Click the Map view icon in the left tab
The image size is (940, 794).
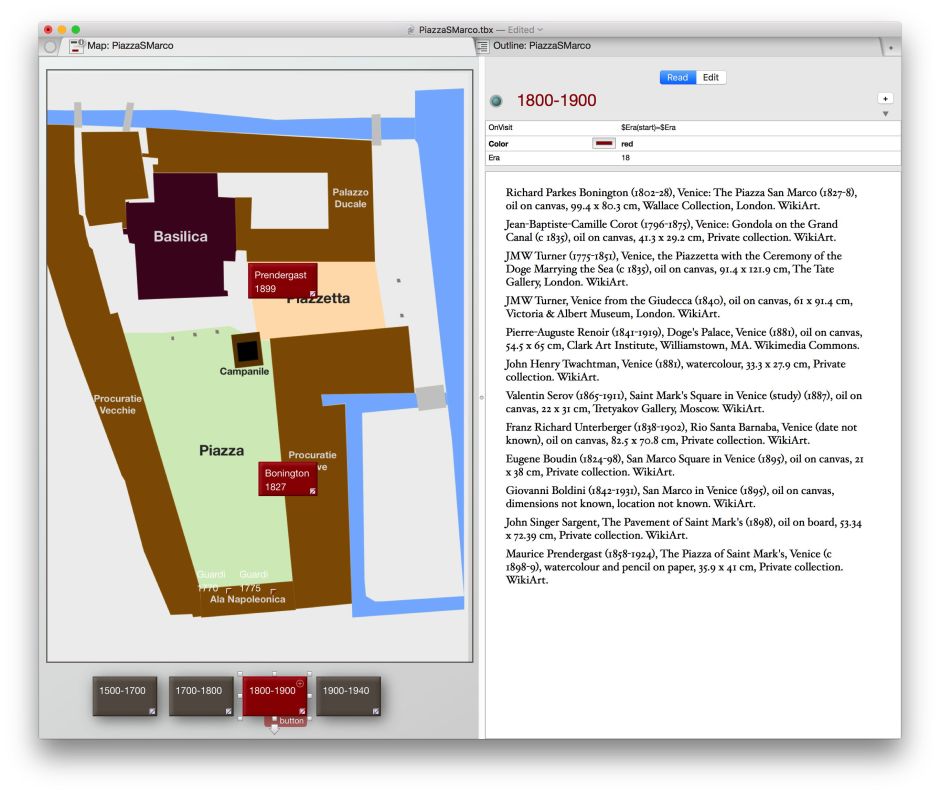76,45
